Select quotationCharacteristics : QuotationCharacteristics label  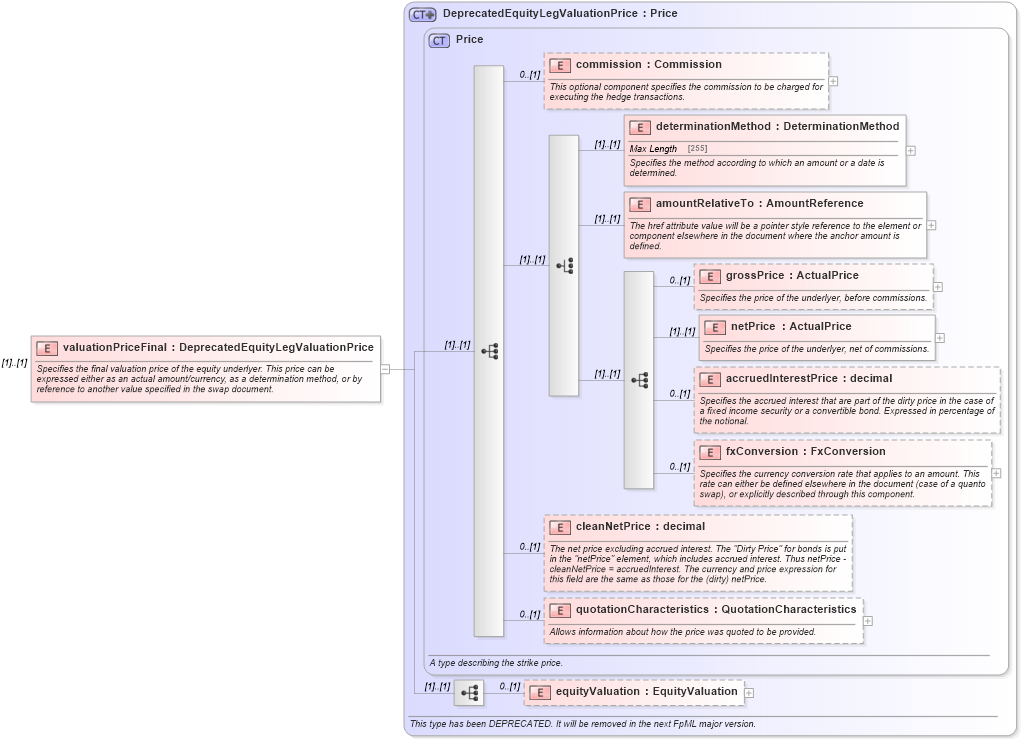click(716, 609)
